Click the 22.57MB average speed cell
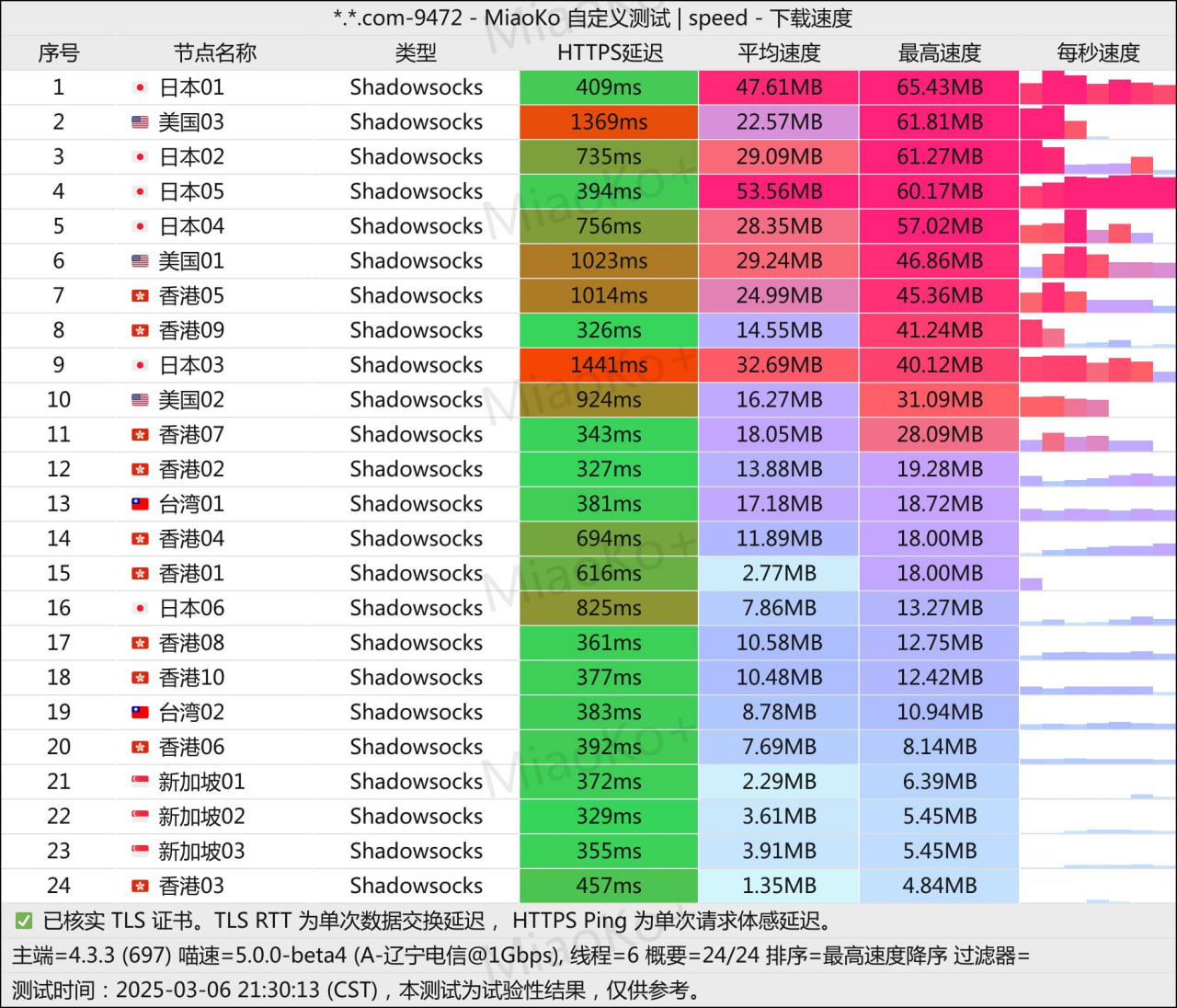Screen dimensions: 1177x1008 [x=779, y=122]
